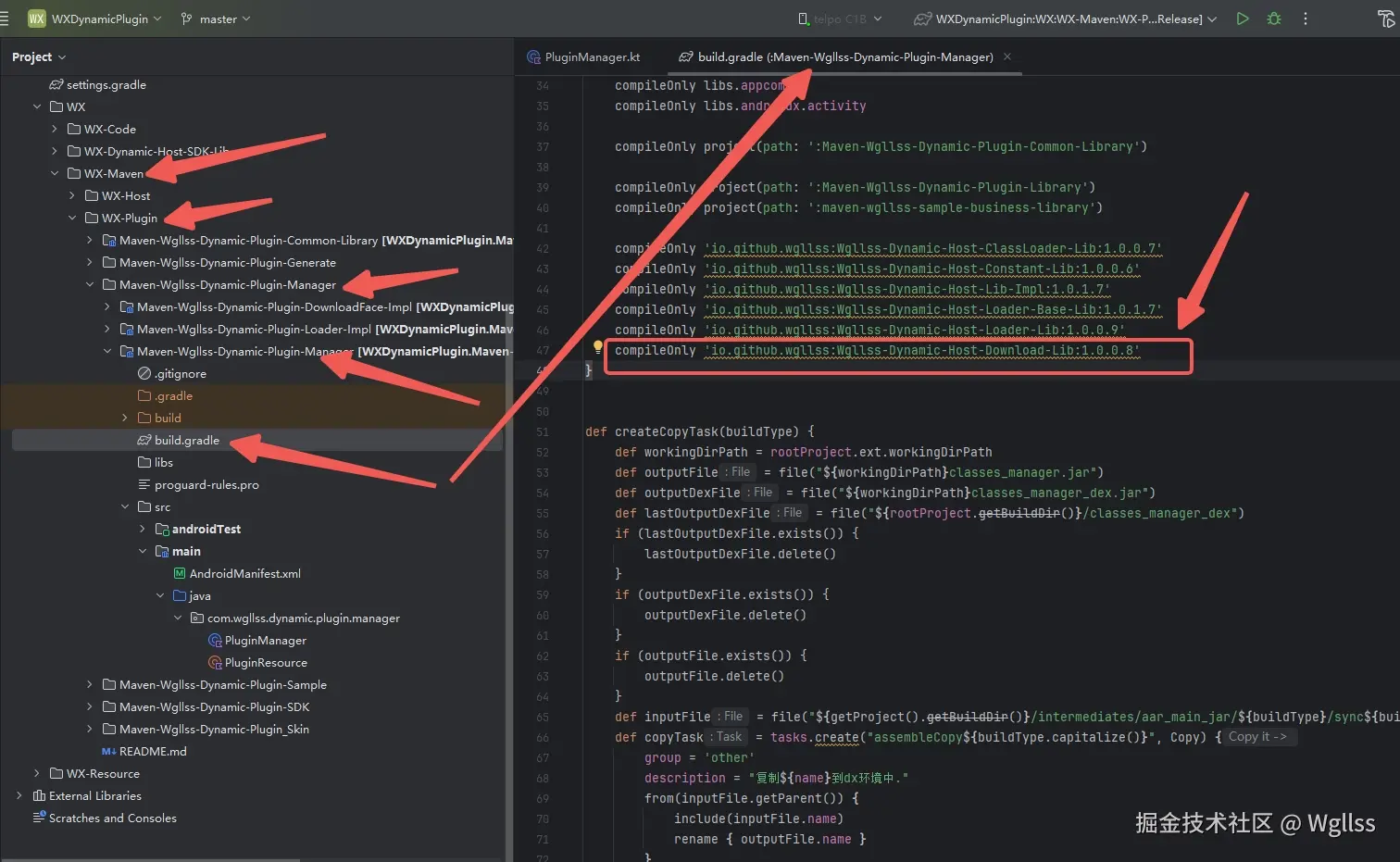The height and width of the screenshot is (862, 1400).
Task: Click the green Run button
Action: (x=1243, y=19)
